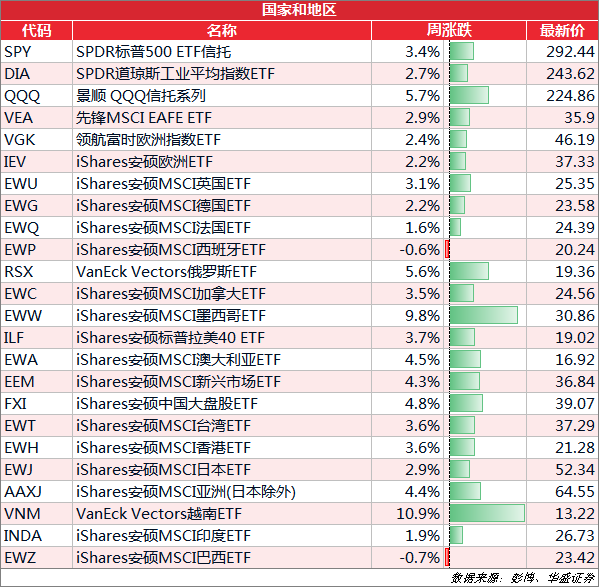This screenshot has width=600, height=588.
Task: Select iShares安硕中国大盘股ETF name cell
Action: tap(222, 404)
